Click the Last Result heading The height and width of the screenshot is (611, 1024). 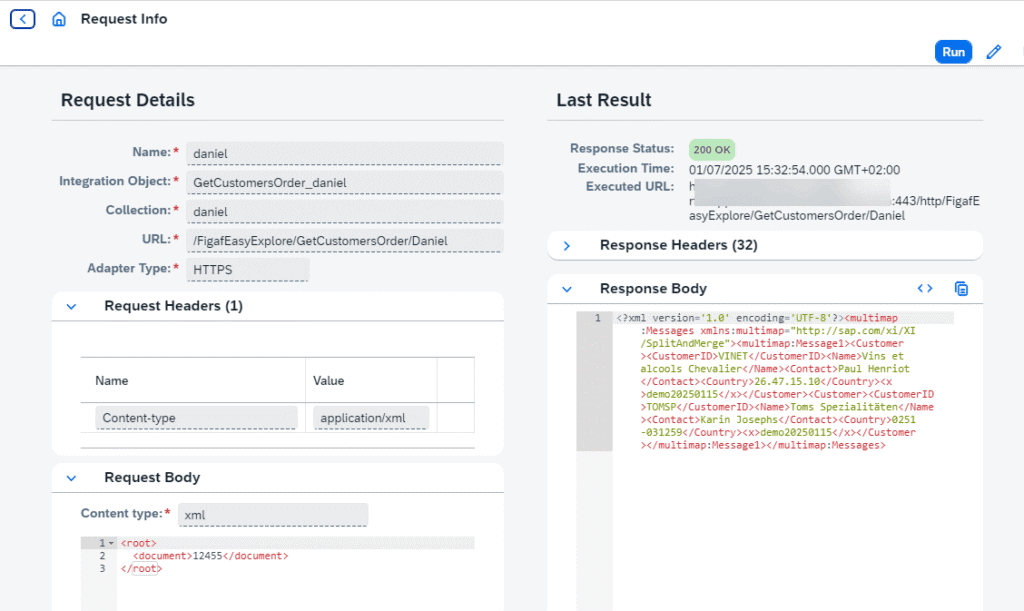(604, 100)
